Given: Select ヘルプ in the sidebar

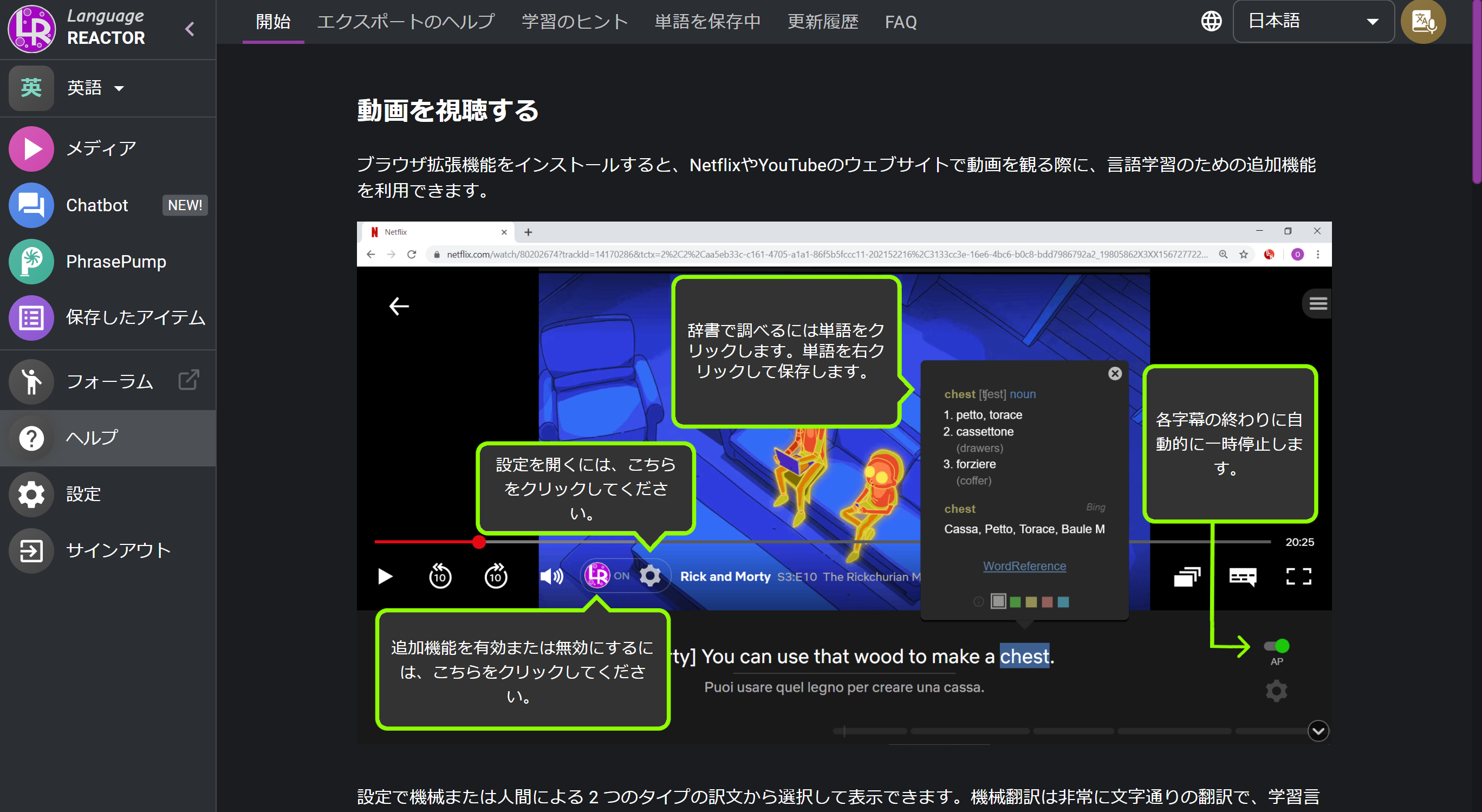Looking at the screenshot, I should click(108, 438).
